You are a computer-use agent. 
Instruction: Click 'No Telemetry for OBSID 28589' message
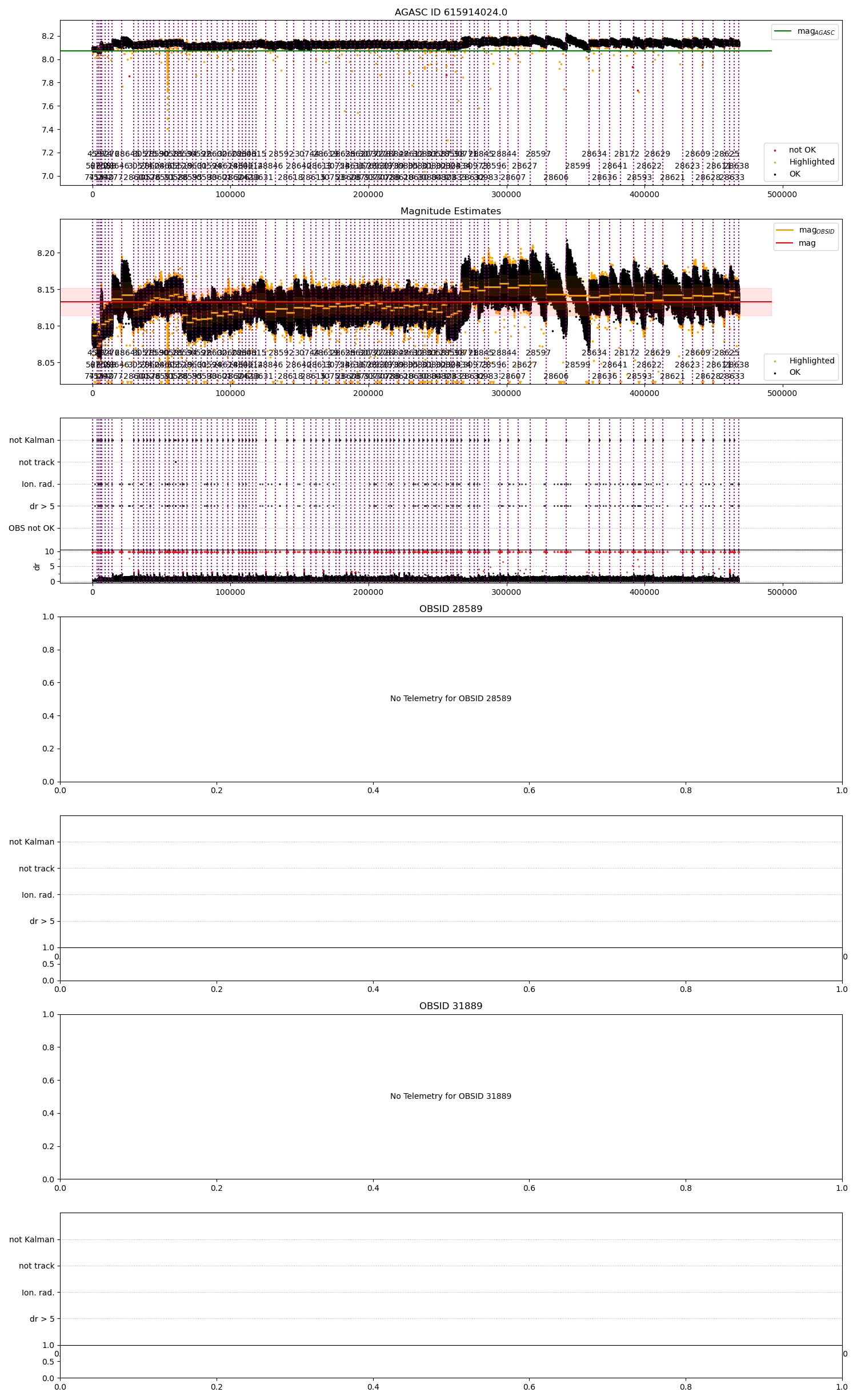451,698
